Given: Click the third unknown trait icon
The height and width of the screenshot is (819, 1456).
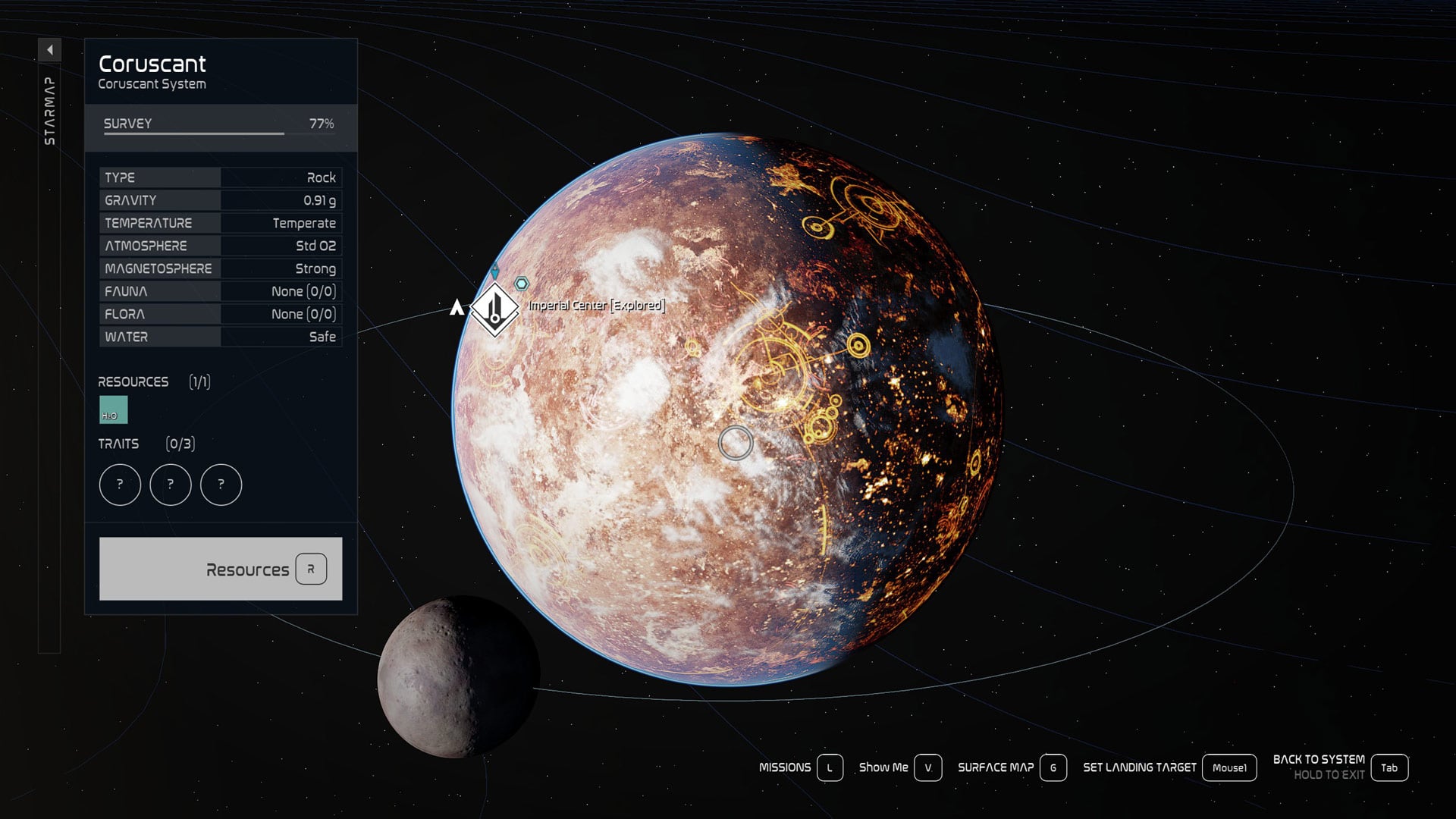Looking at the screenshot, I should tap(221, 485).
